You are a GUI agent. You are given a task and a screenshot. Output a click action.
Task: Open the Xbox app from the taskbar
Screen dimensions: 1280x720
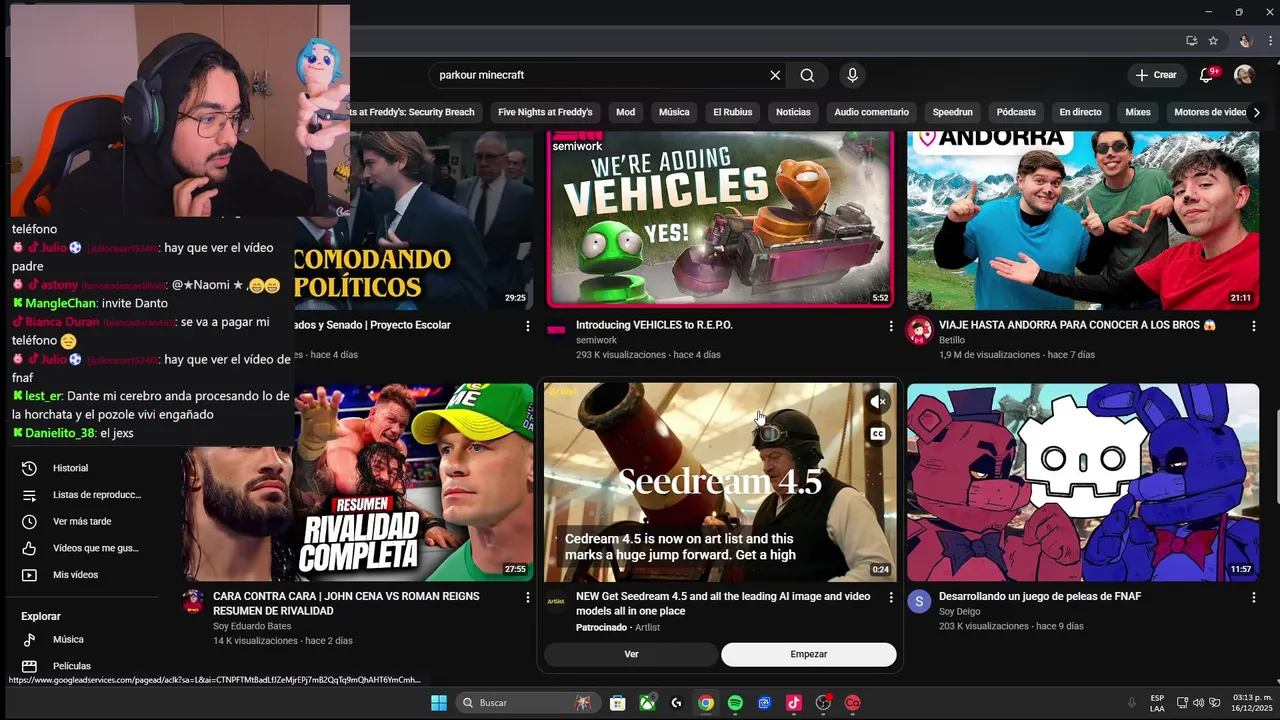[647, 703]
